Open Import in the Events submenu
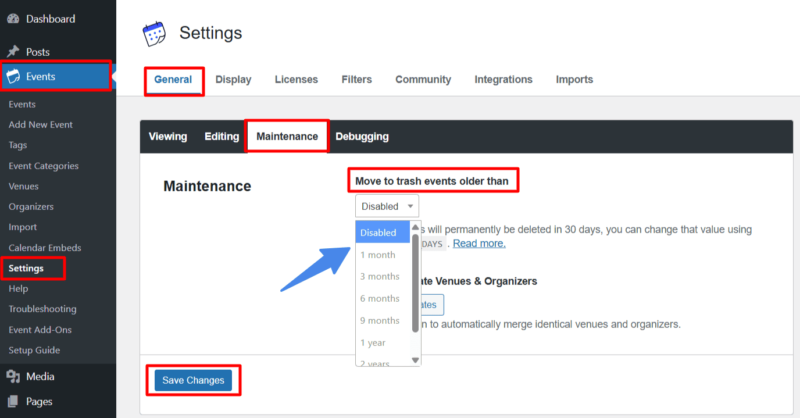The image size is (800, 418). pyautogui.click(x=22, y=227)
